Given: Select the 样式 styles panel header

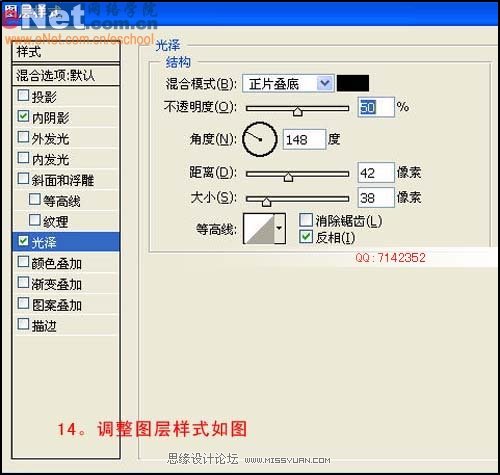Looking at the screenshot, I should 66,52.
